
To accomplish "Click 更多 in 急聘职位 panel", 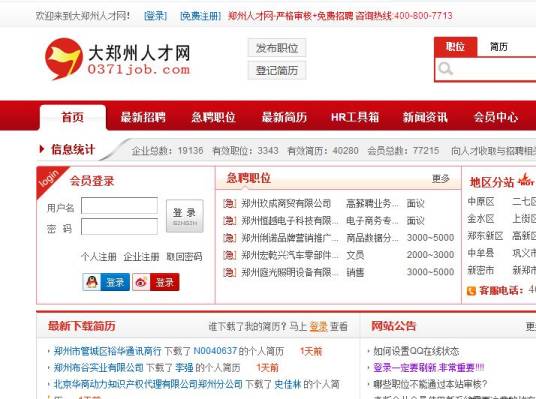I will 441,178.
